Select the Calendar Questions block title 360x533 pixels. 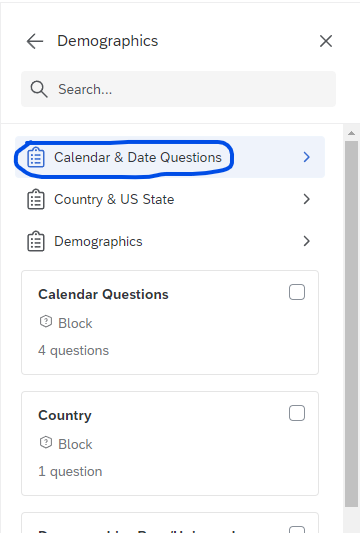click(x=103, y=294)
